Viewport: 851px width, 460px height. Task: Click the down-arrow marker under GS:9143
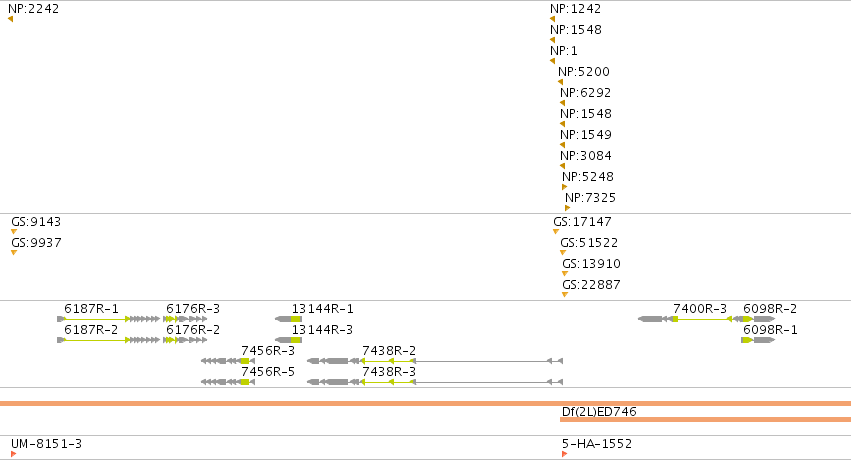14,232
